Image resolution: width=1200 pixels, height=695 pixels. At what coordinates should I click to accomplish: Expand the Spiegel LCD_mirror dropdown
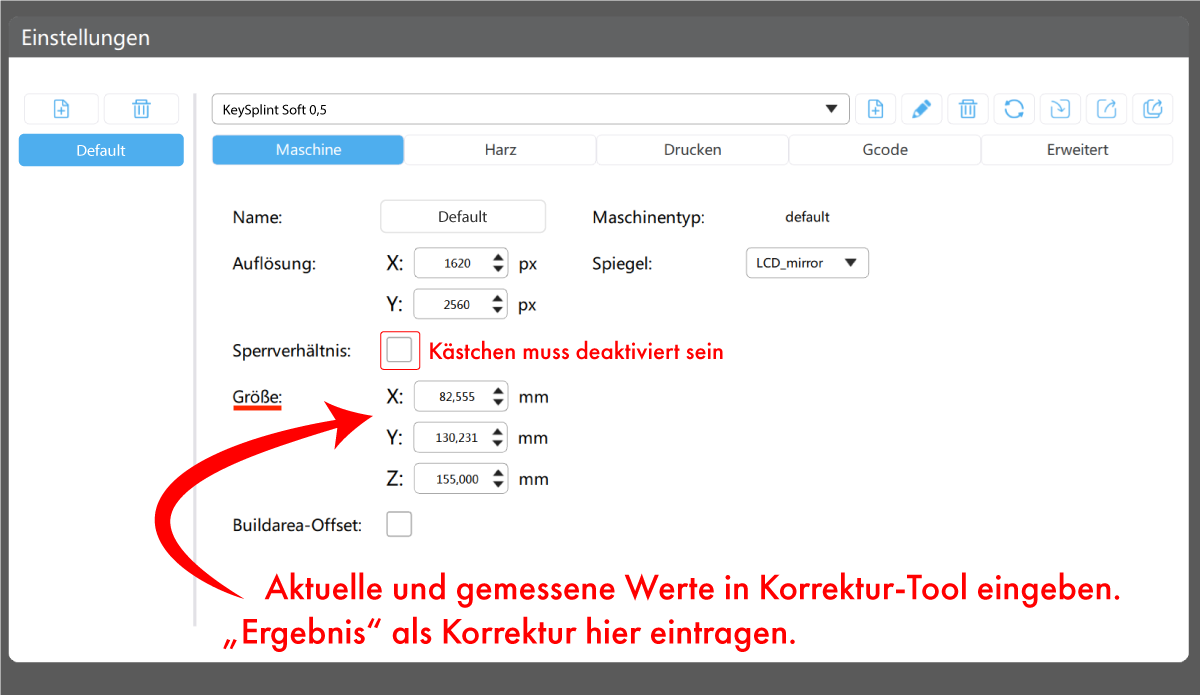[x=806, y=263]
